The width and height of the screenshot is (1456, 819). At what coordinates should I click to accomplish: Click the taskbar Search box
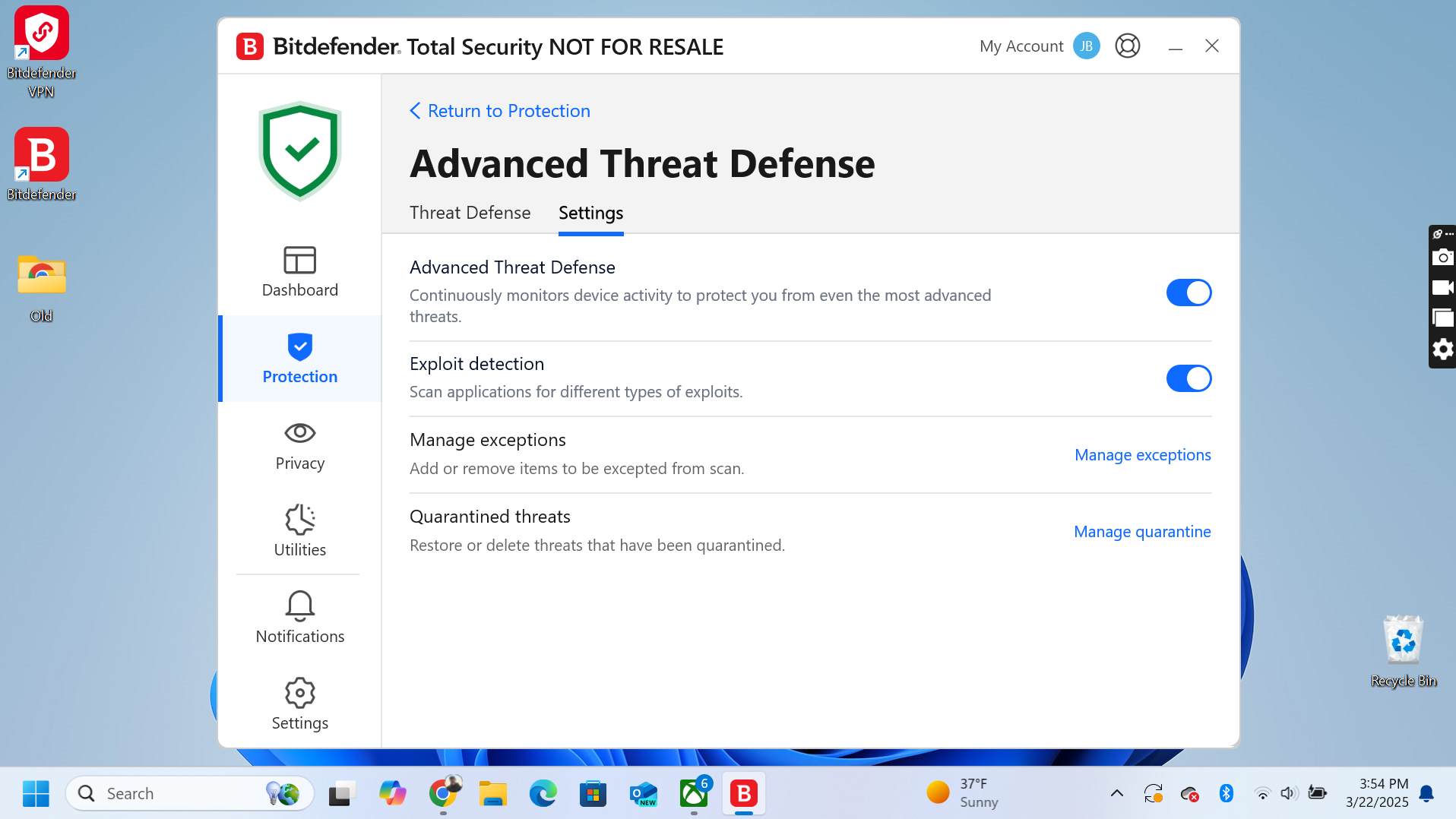point(190,793)
